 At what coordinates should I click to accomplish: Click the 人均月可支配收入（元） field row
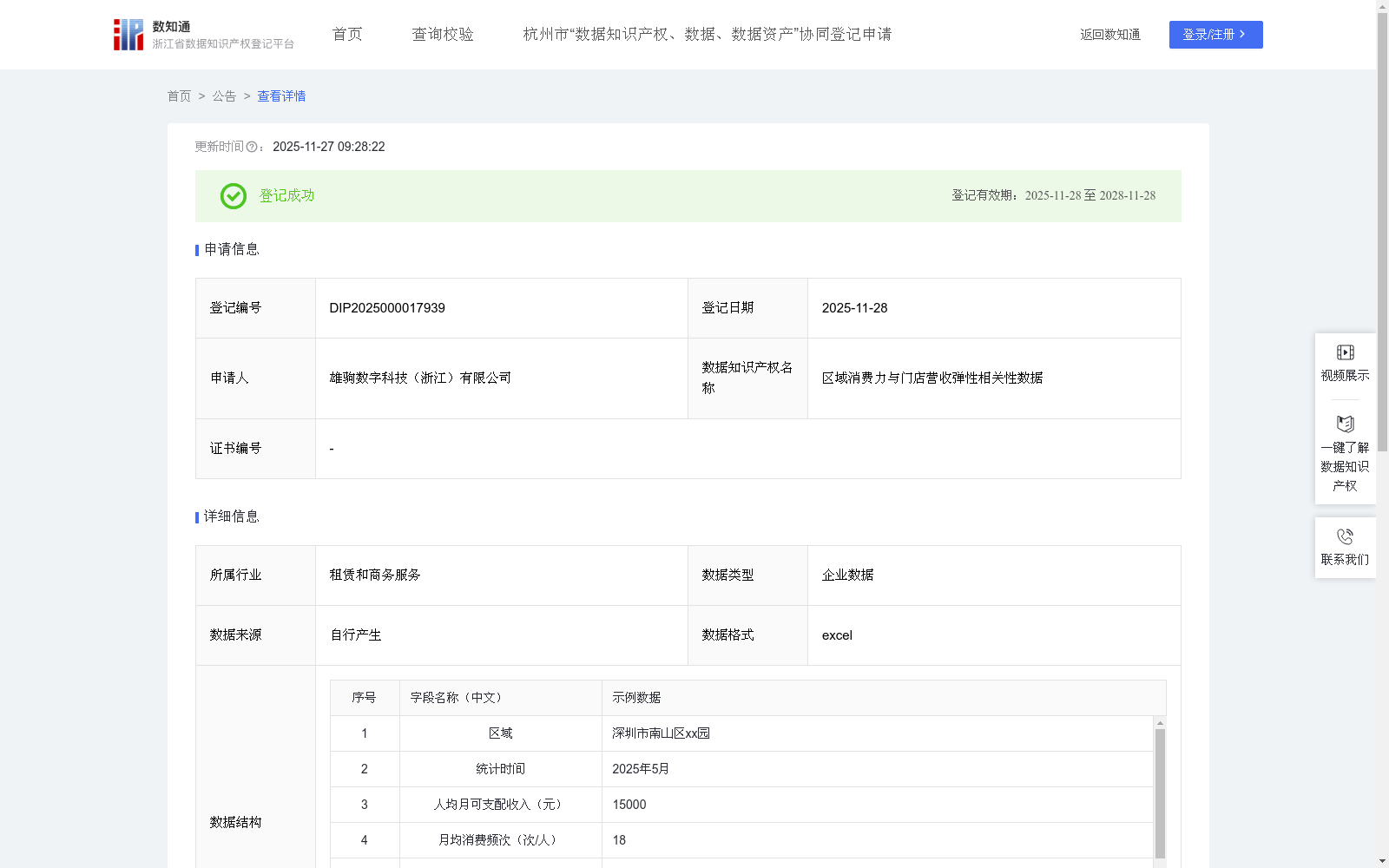pos(741,805)
